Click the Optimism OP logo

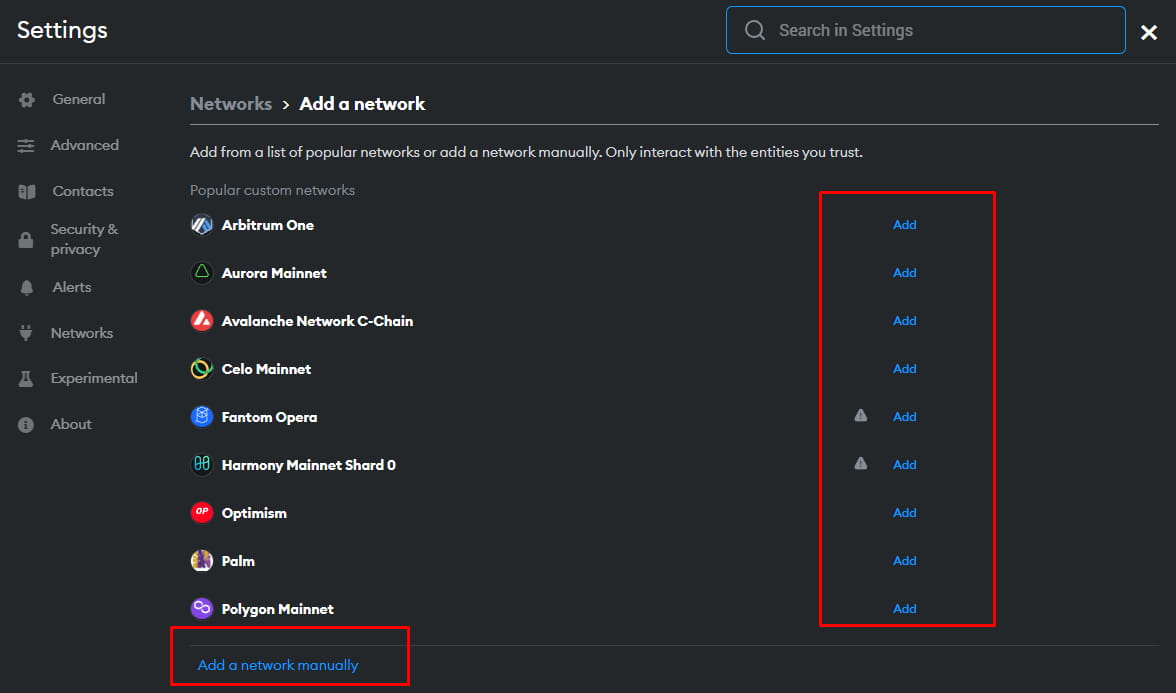202,512
